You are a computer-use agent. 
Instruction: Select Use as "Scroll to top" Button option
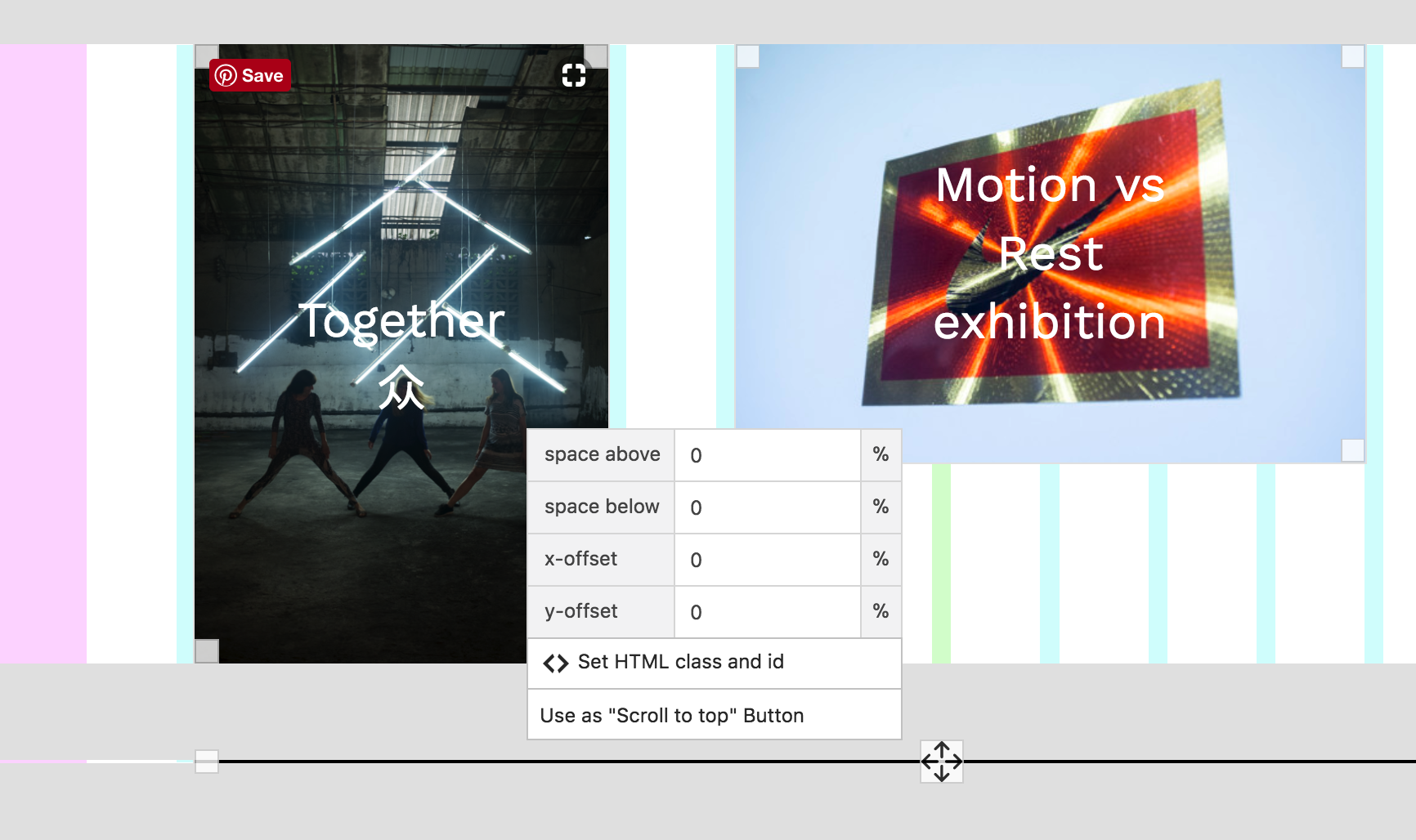[672, 716]
